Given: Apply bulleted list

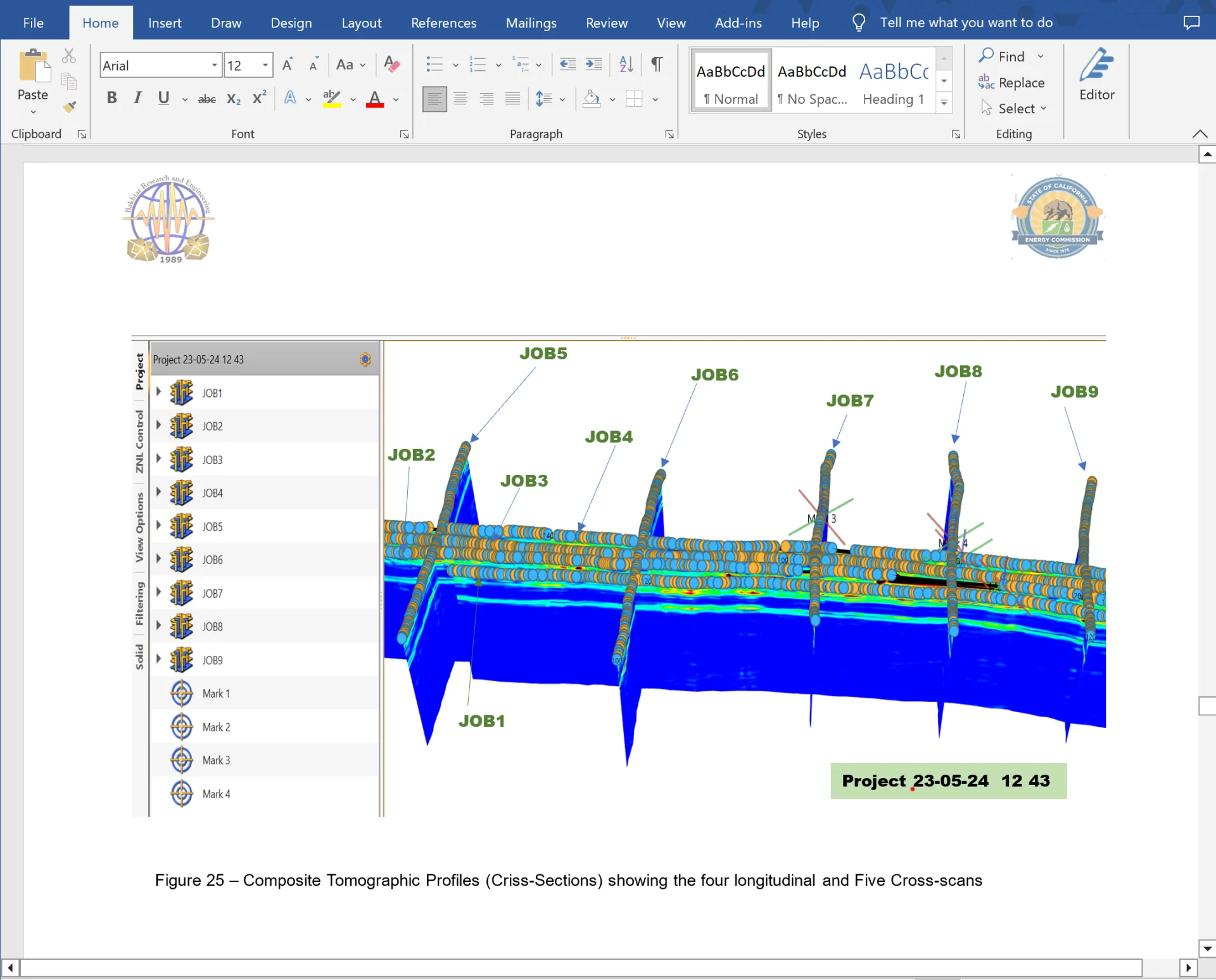Looking at the screenshot, I should pos(434,65).
